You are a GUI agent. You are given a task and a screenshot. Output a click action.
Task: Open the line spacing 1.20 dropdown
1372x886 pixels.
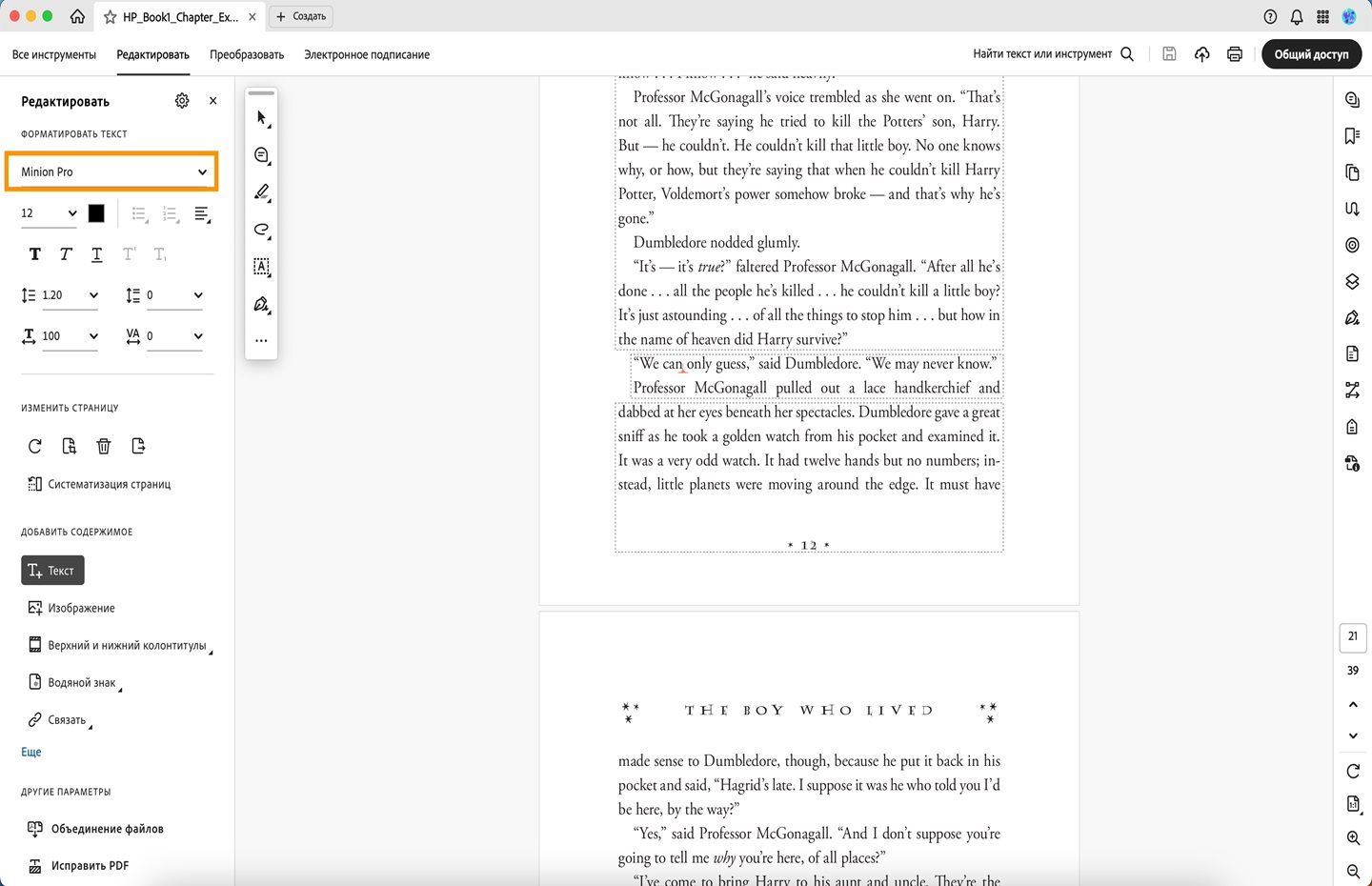pos(71,295)
